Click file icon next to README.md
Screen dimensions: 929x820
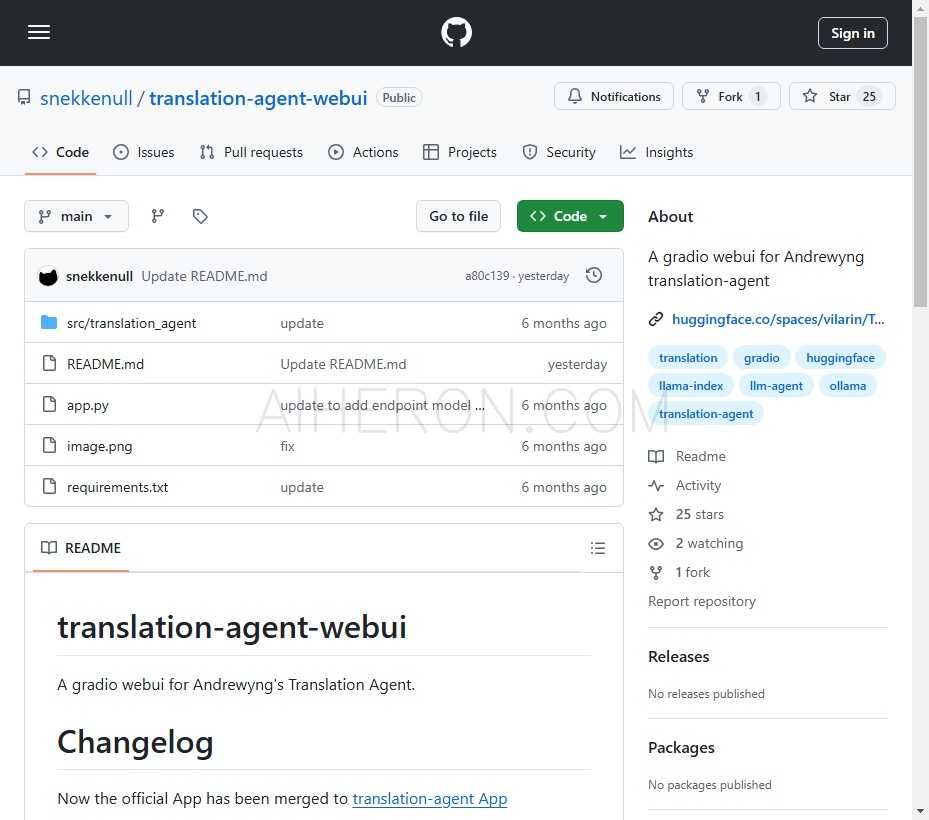(x=50, y=363)
